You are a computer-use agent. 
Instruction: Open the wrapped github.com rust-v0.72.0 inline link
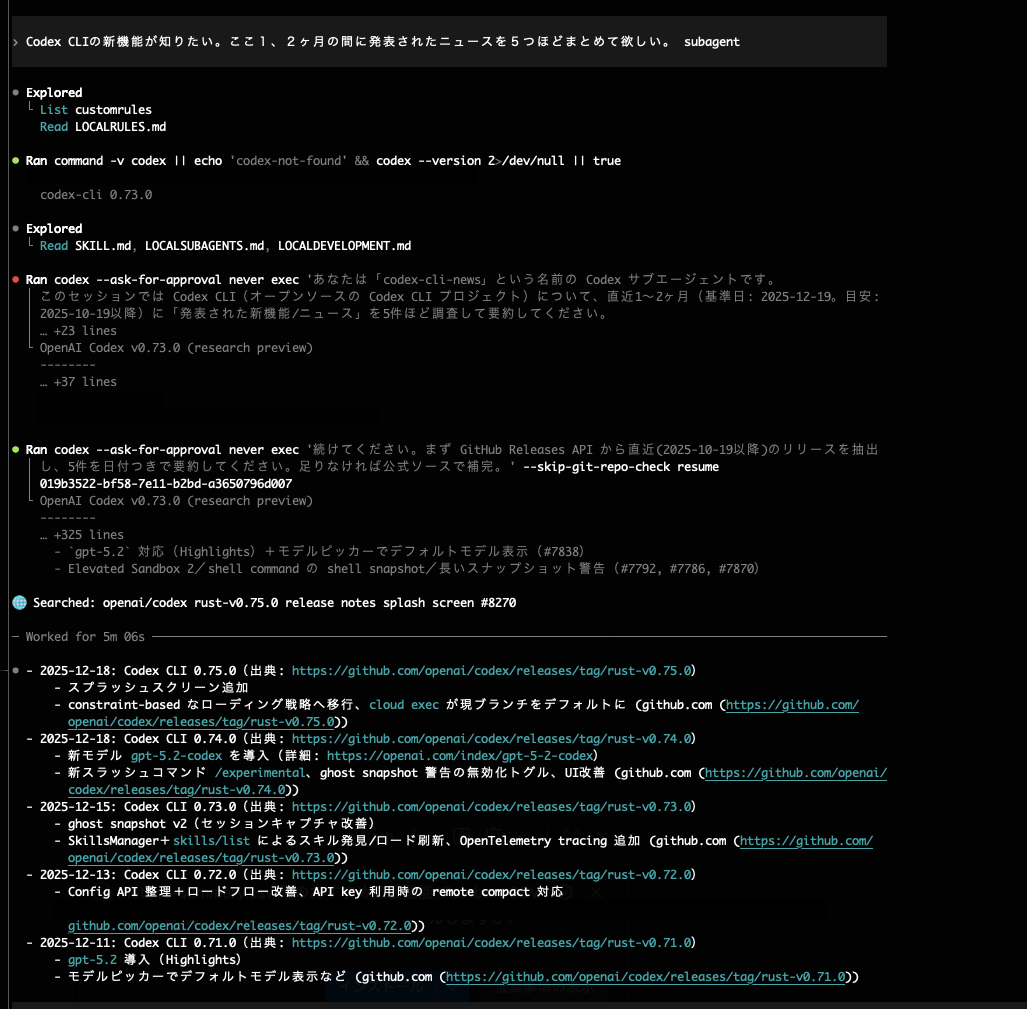click(240, 926)
